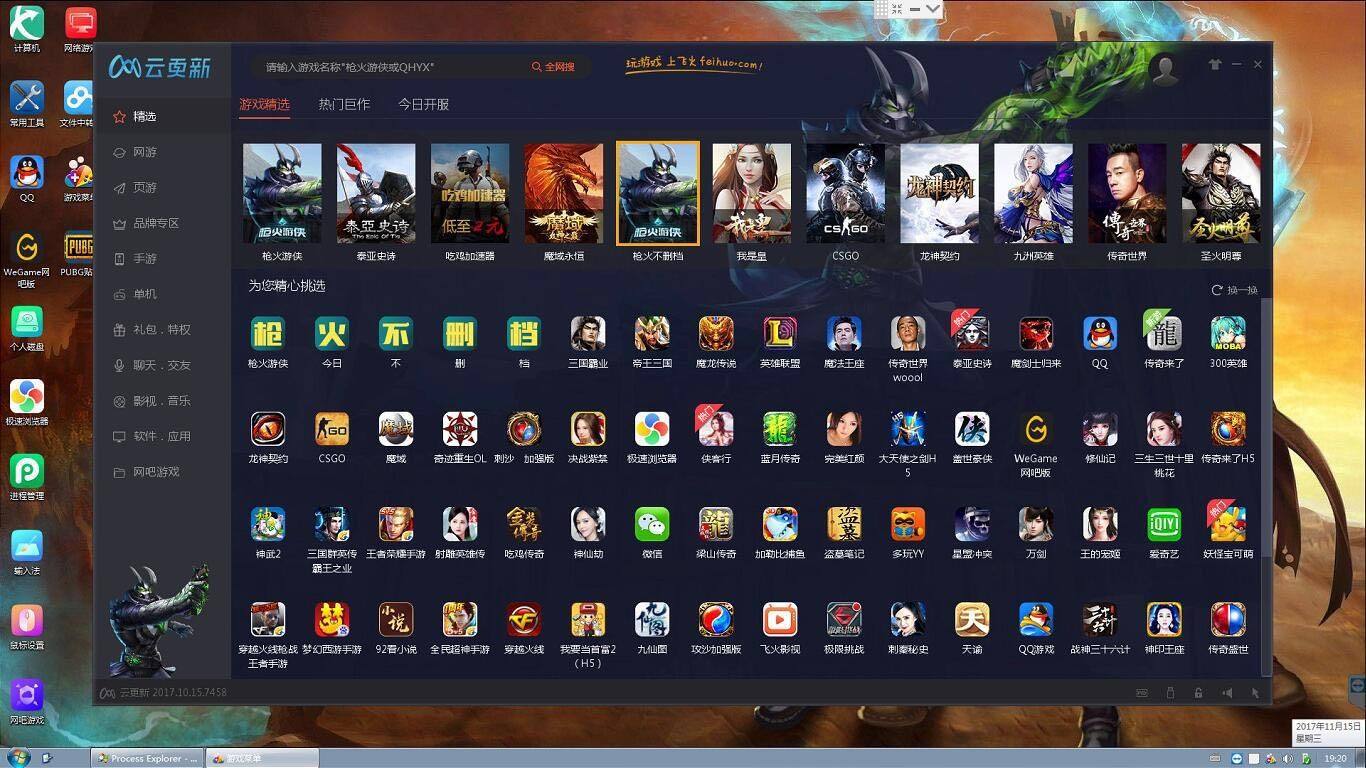Screen dimensions: 1366x768
Task: Click 游戏菜单 taskbar button
Action: (x=262, y=758)
